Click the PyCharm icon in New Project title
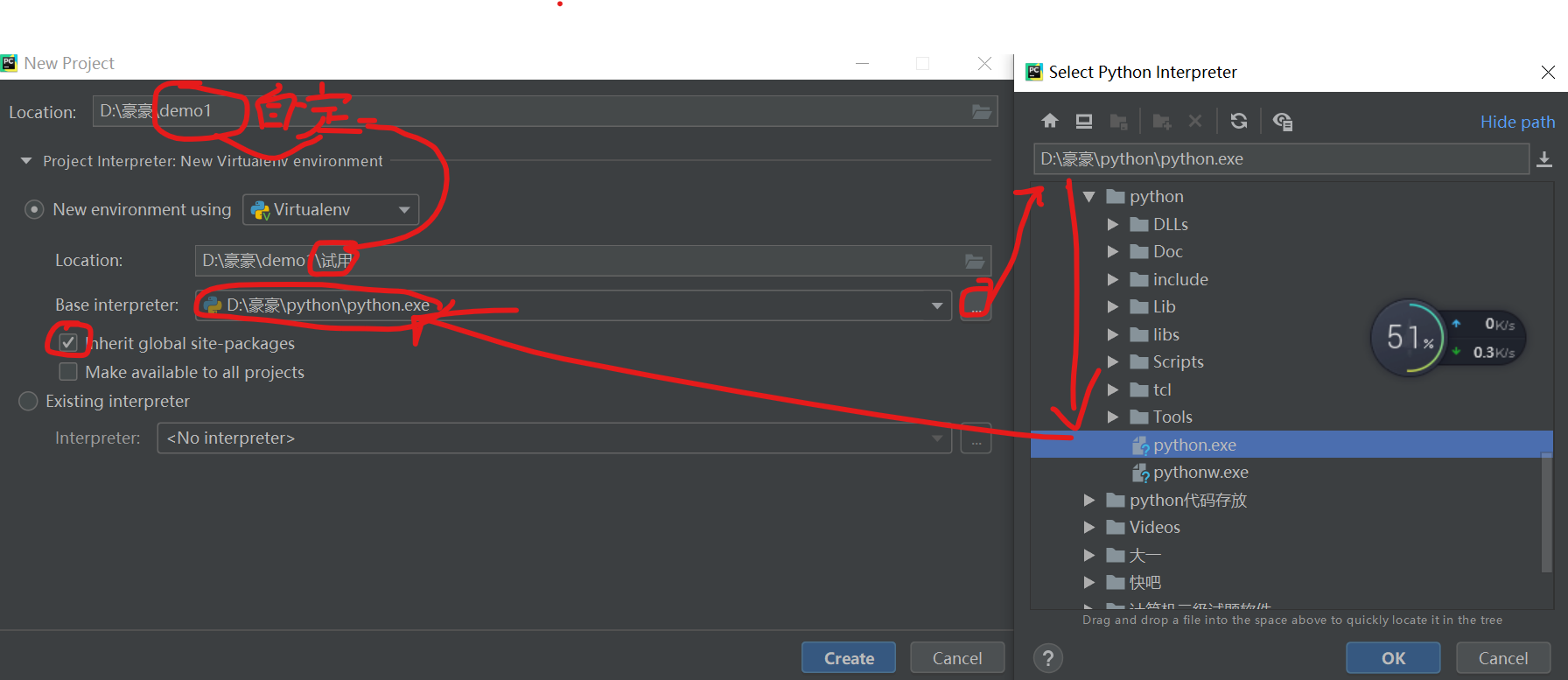Image resolution: width=1568 pixels, height=680 pixels. pos(10,63)
